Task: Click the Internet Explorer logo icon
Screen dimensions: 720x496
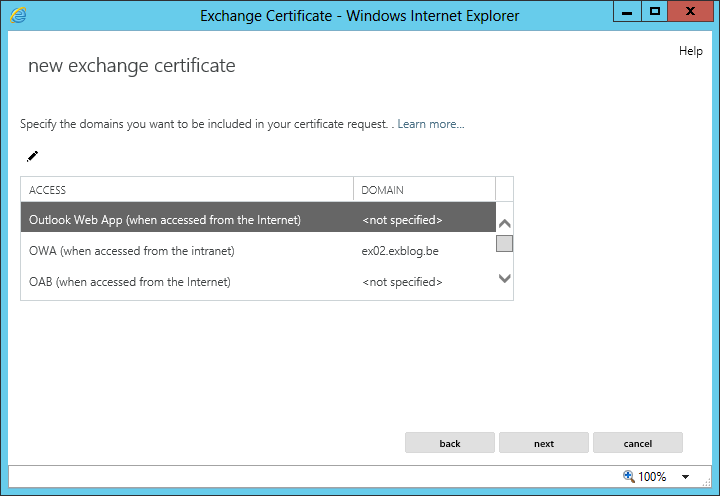Action: click(18, 15)
